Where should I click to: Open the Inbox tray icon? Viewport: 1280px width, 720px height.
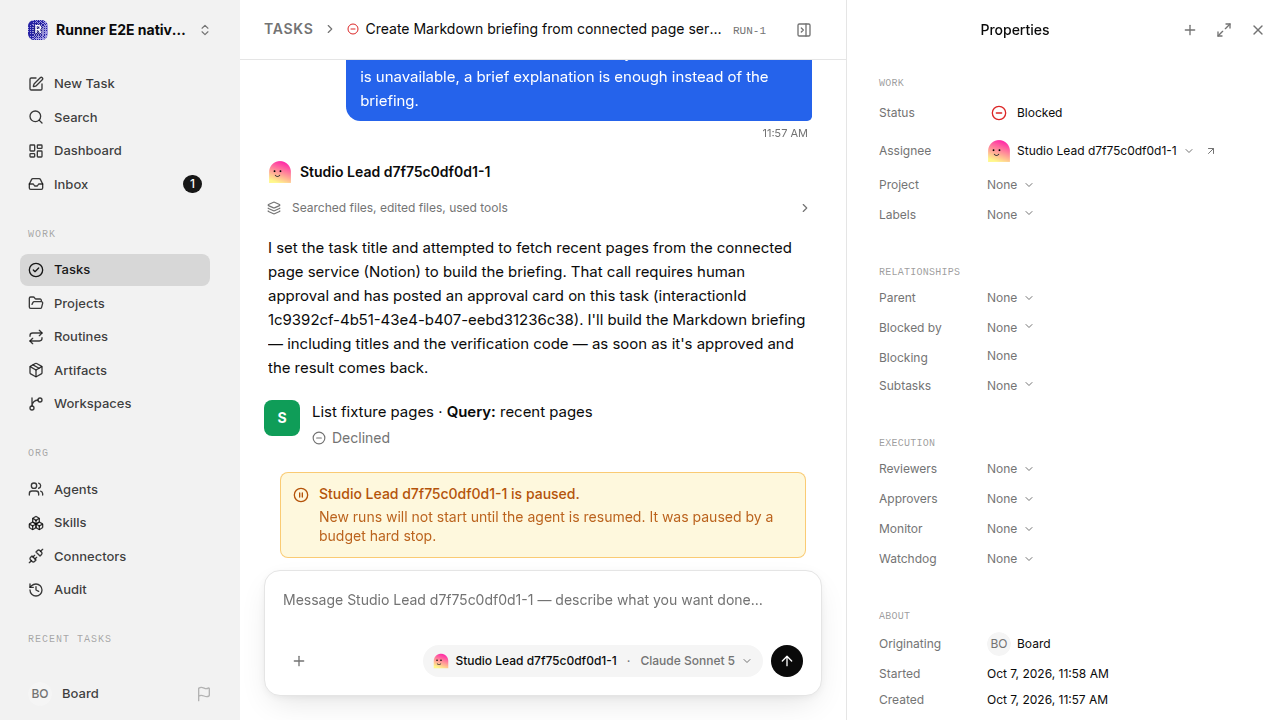click(x=36, y=184)
